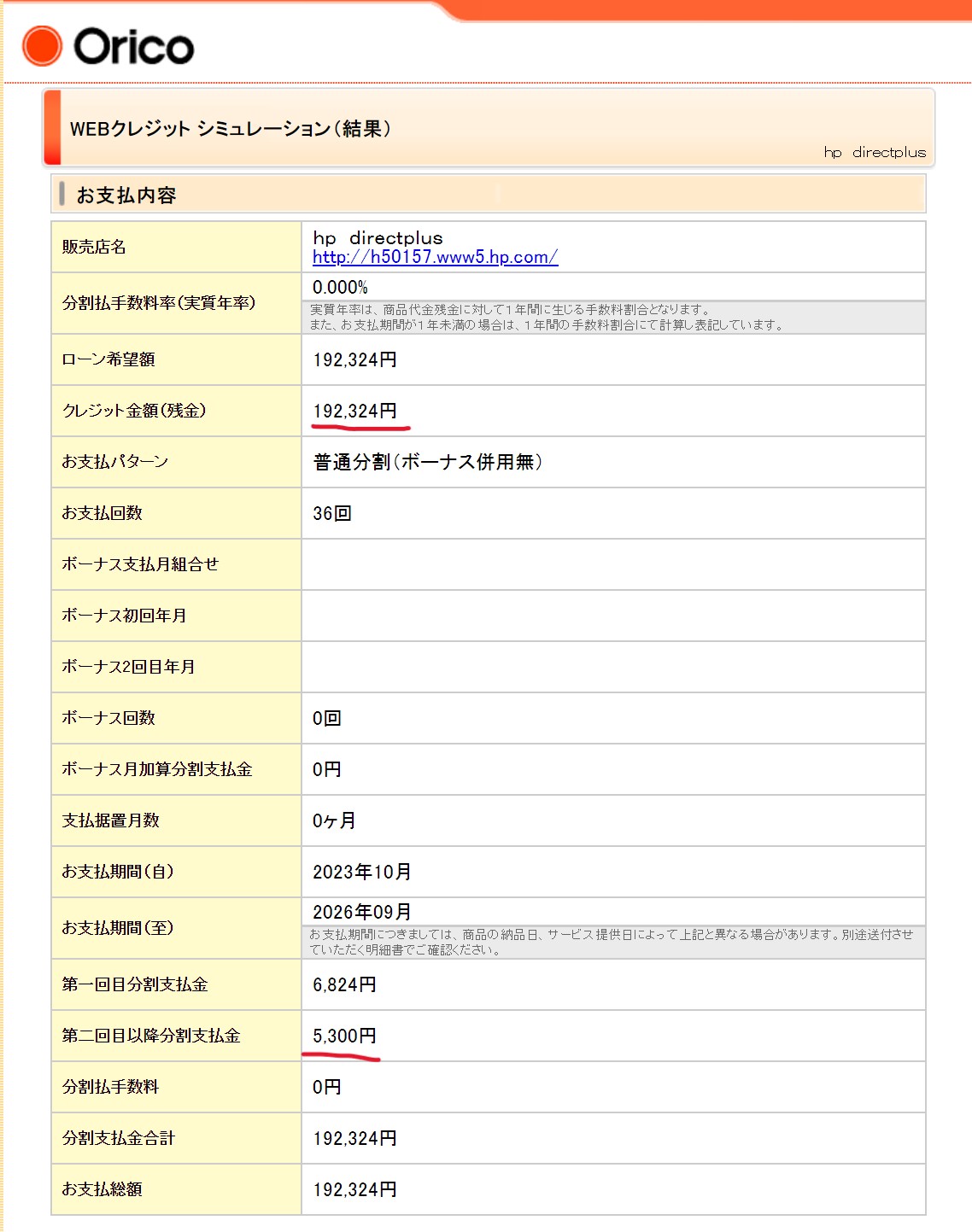Select 192,324円 in the 分割支払金合計 row

(354, 1138)
